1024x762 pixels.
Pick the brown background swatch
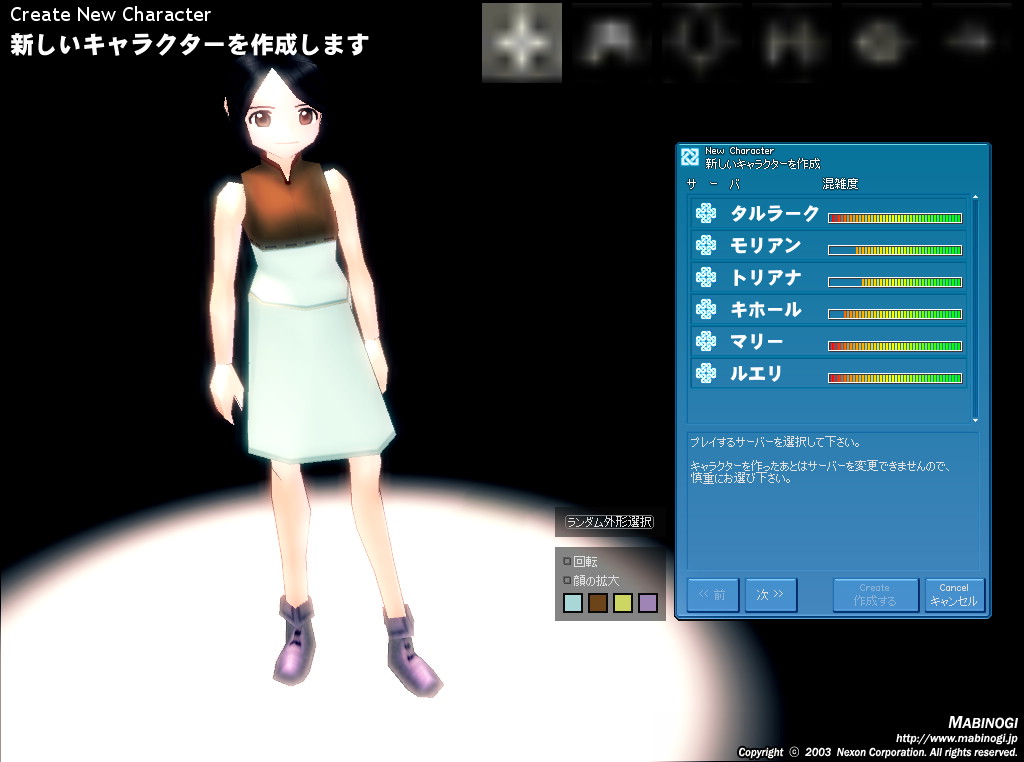pos(598,603)
